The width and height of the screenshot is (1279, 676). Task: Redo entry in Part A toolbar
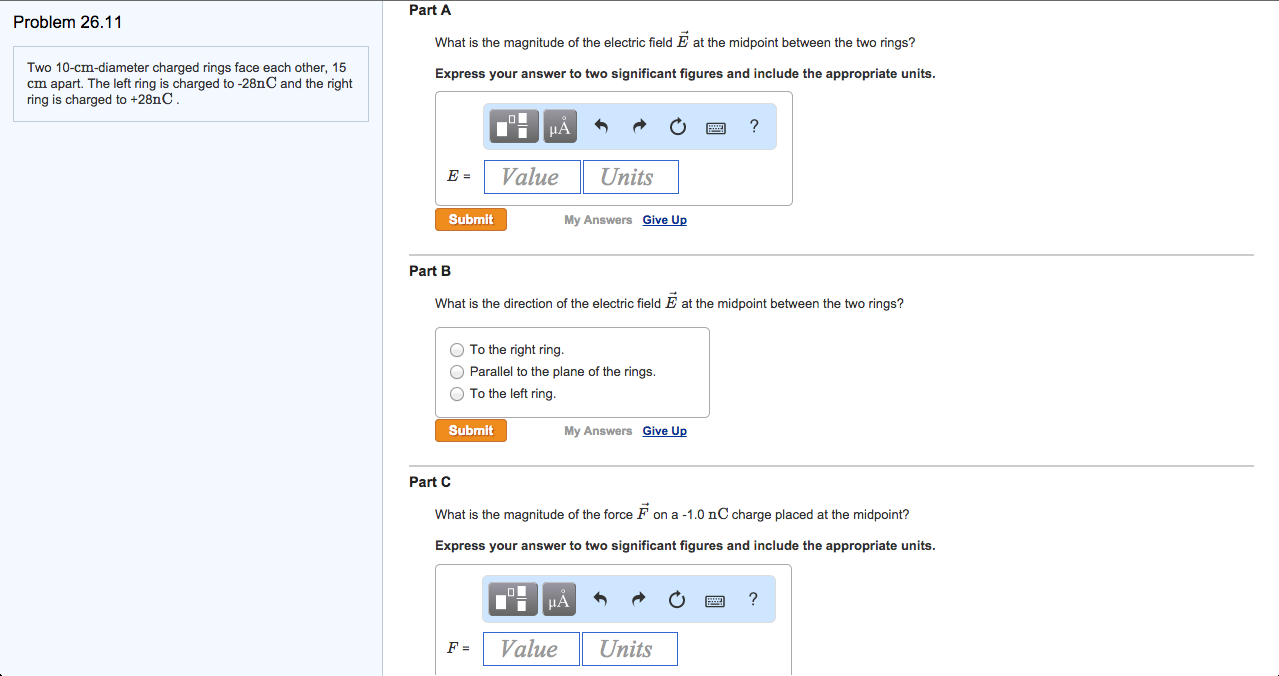coord(639,126)
